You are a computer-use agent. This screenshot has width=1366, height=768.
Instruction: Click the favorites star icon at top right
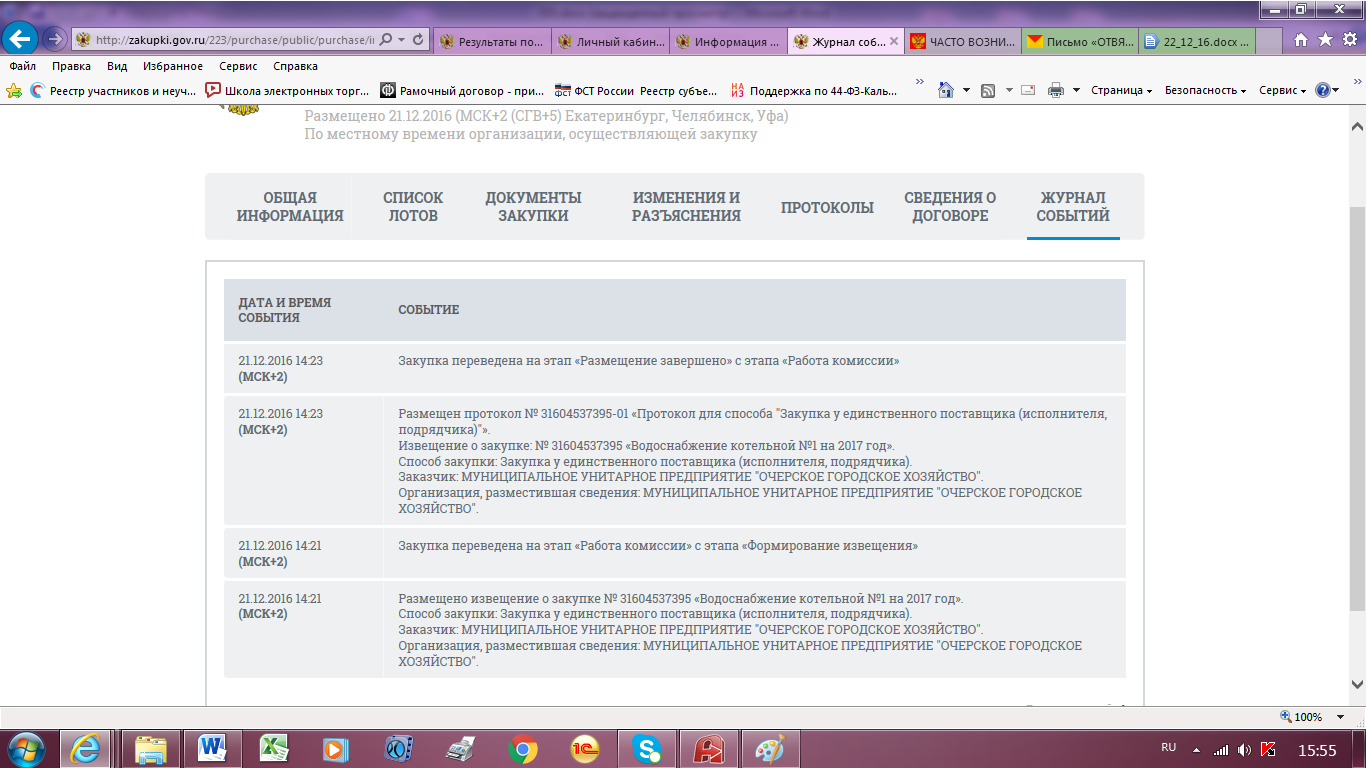1324,40
